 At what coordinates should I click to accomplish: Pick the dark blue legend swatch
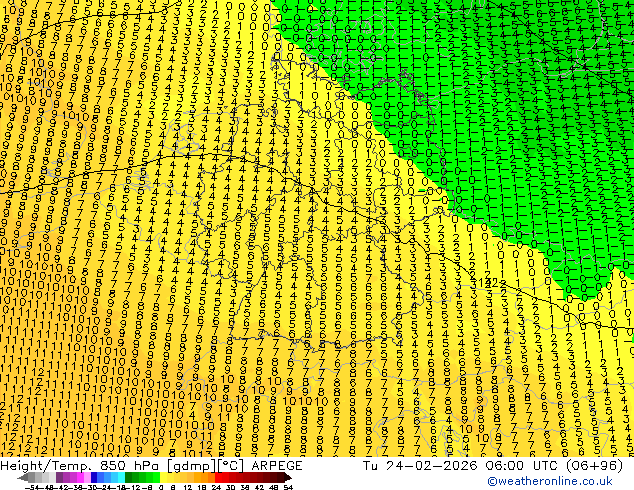[94, 477]
